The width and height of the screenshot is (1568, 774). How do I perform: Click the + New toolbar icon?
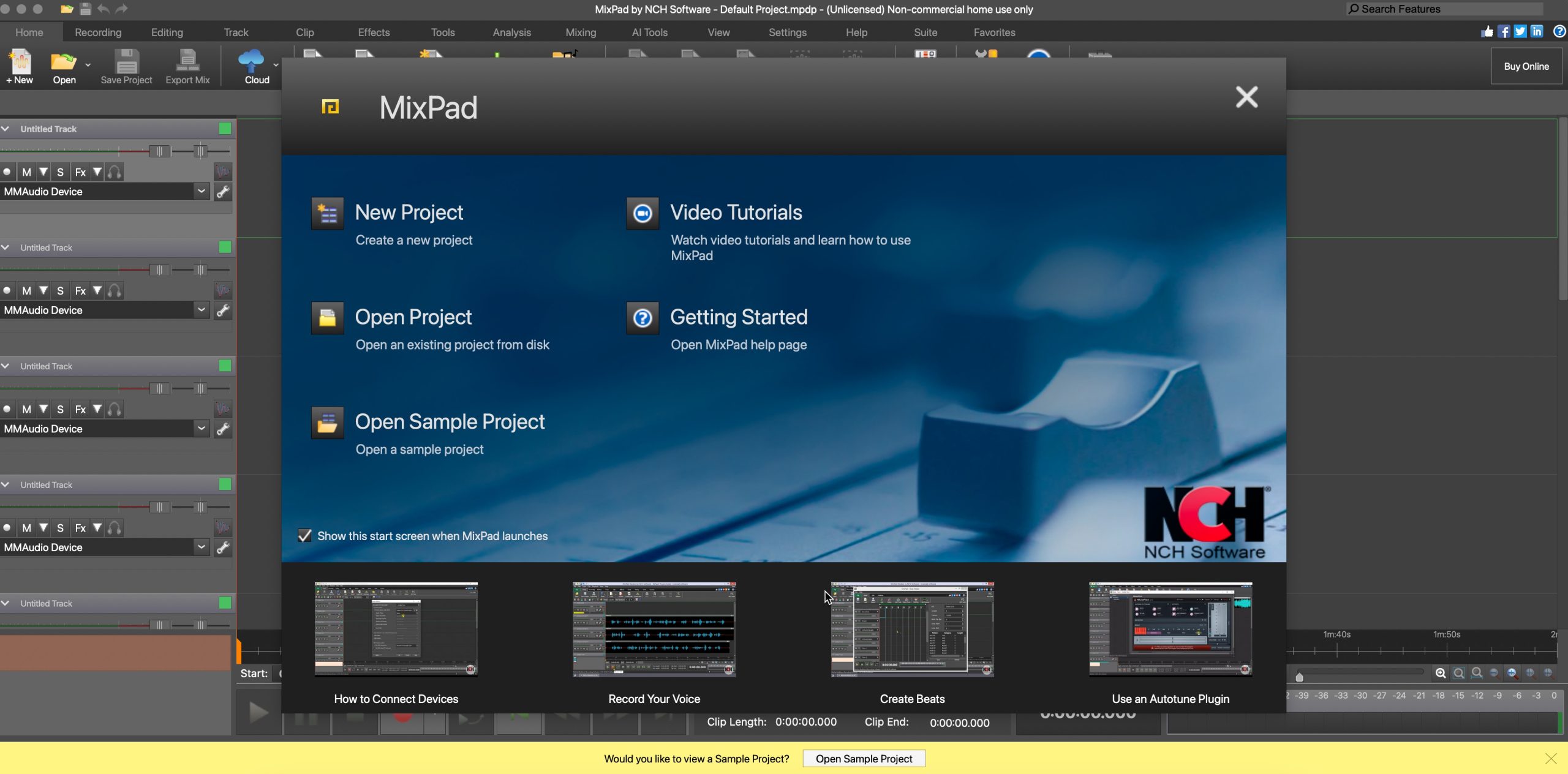(x=20, y=66)
